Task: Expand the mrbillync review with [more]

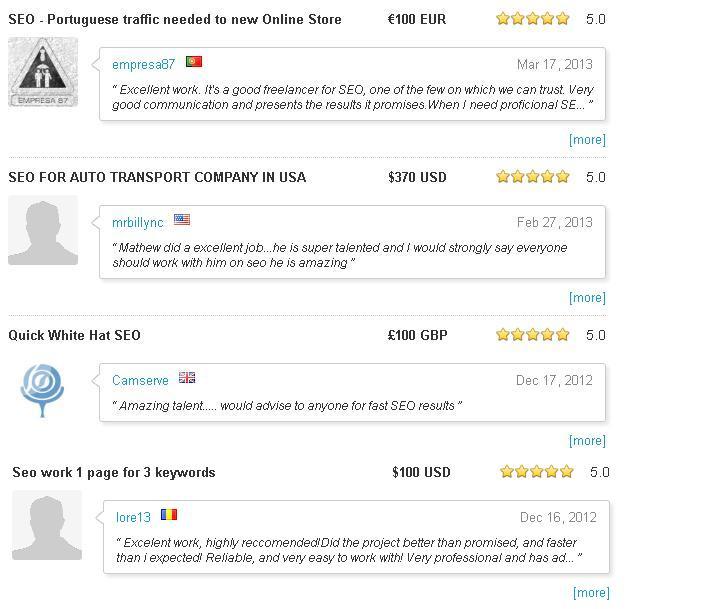Action: click(587, 298)
